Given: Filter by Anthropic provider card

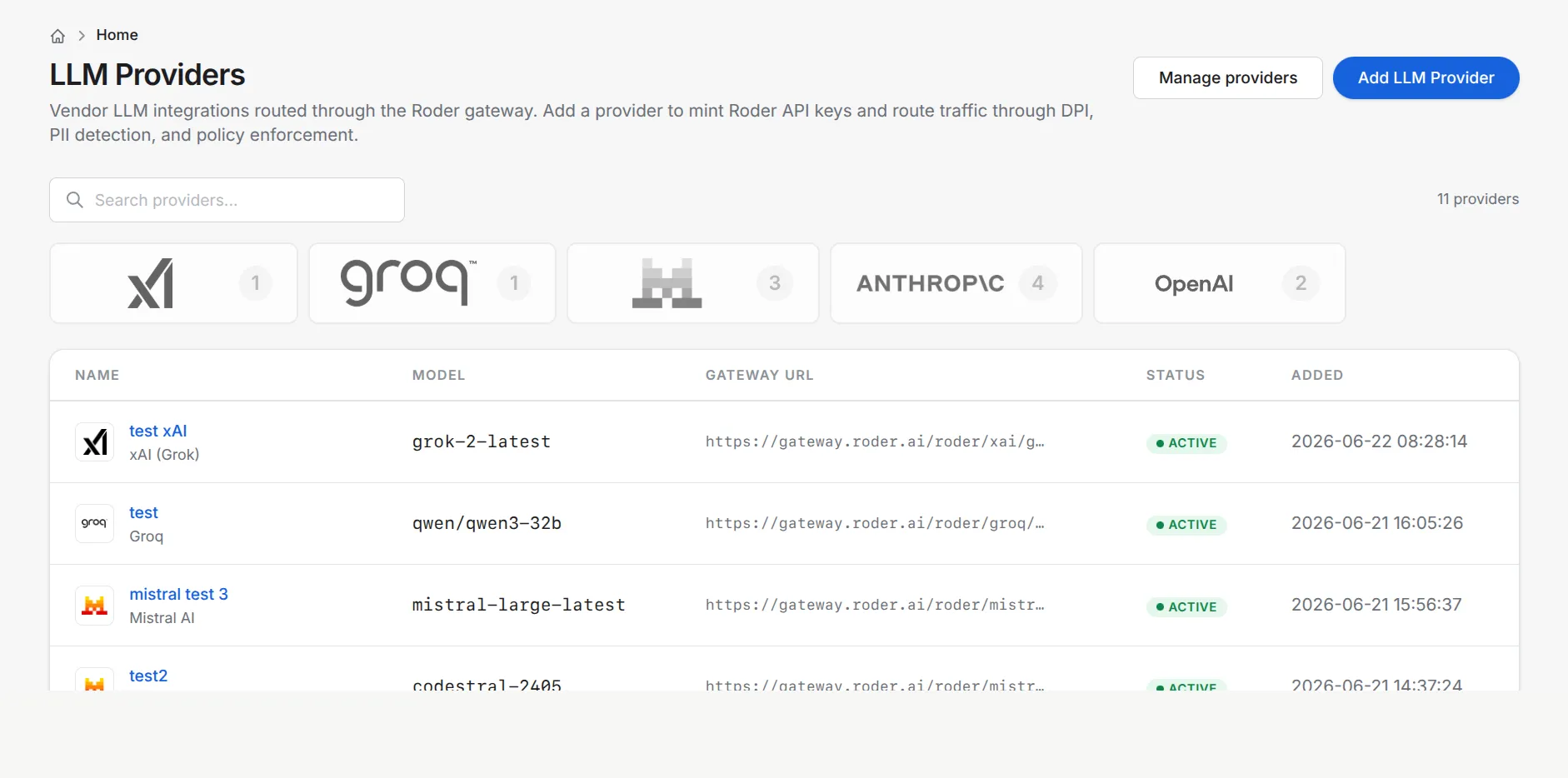Looking at the screenshot, I should (x=956, y=283).
